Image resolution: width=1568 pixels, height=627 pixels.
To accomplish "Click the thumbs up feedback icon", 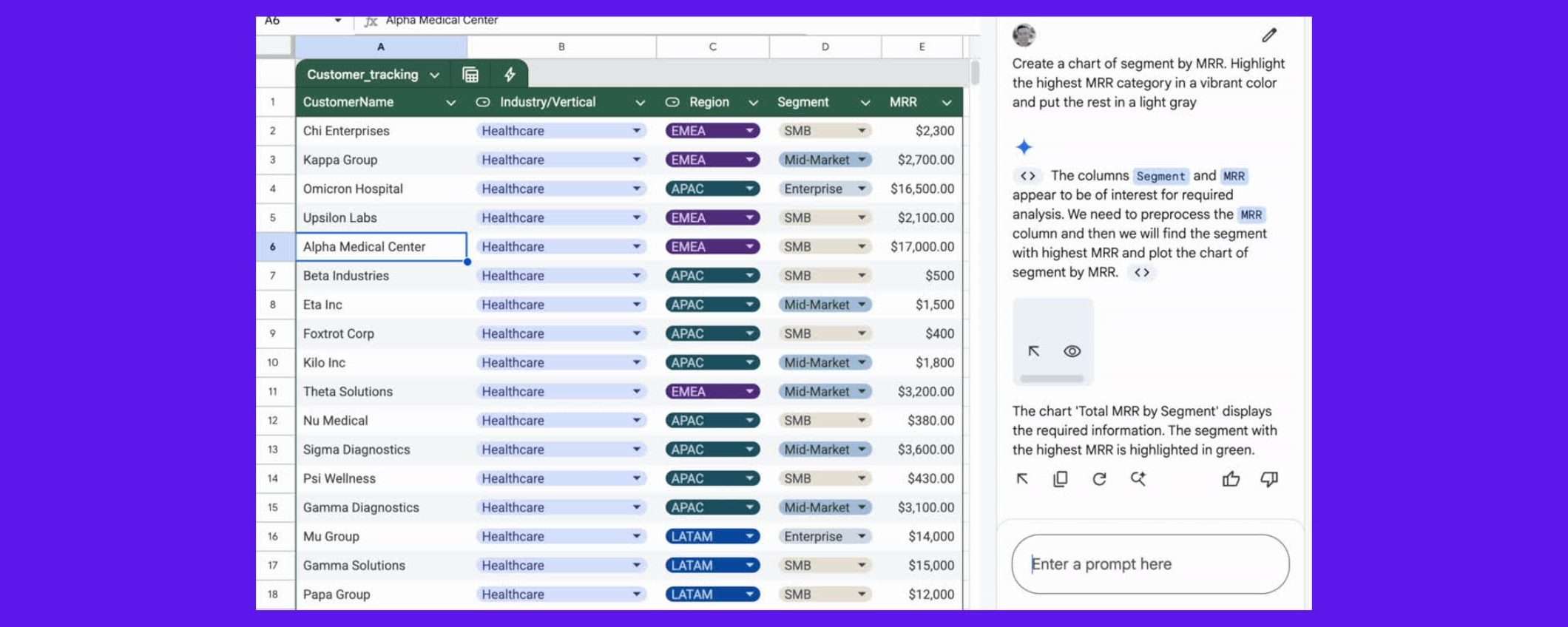I will click(x=1231, y=479).
